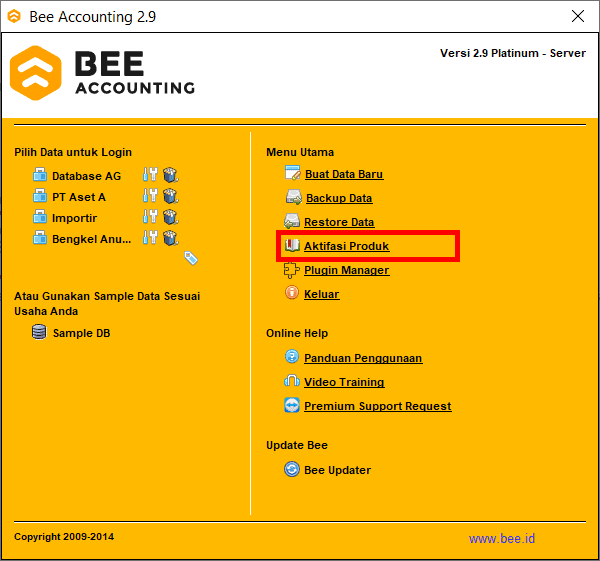Delete PT Aset A using trash icon
The width and height of the screenshot is (600, 561).
171,196
